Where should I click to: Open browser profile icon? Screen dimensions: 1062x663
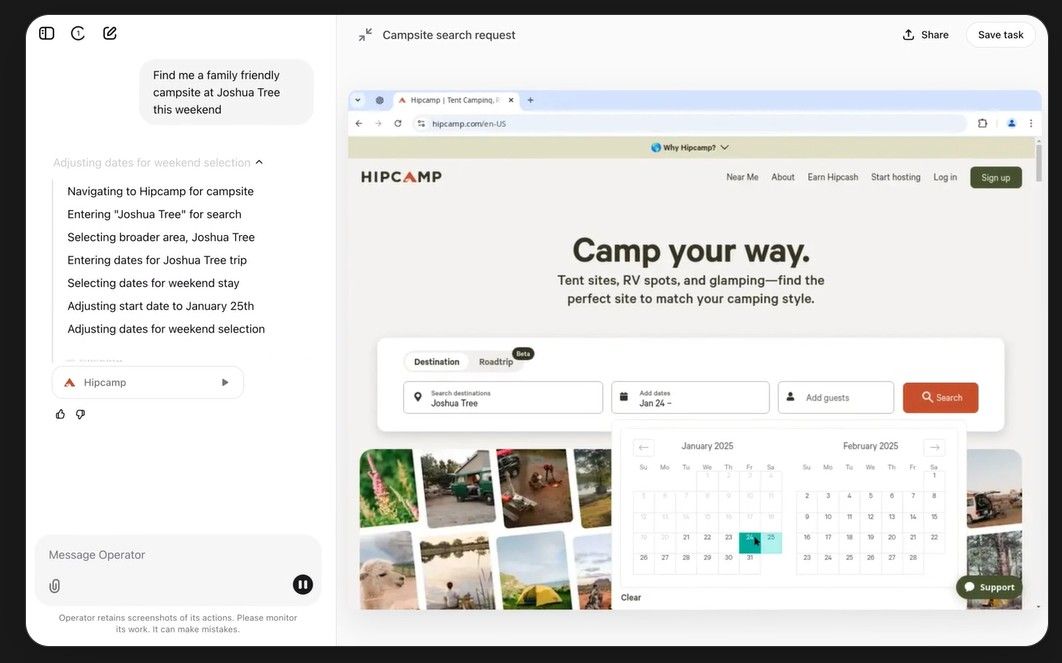(x=1011, y=123)
